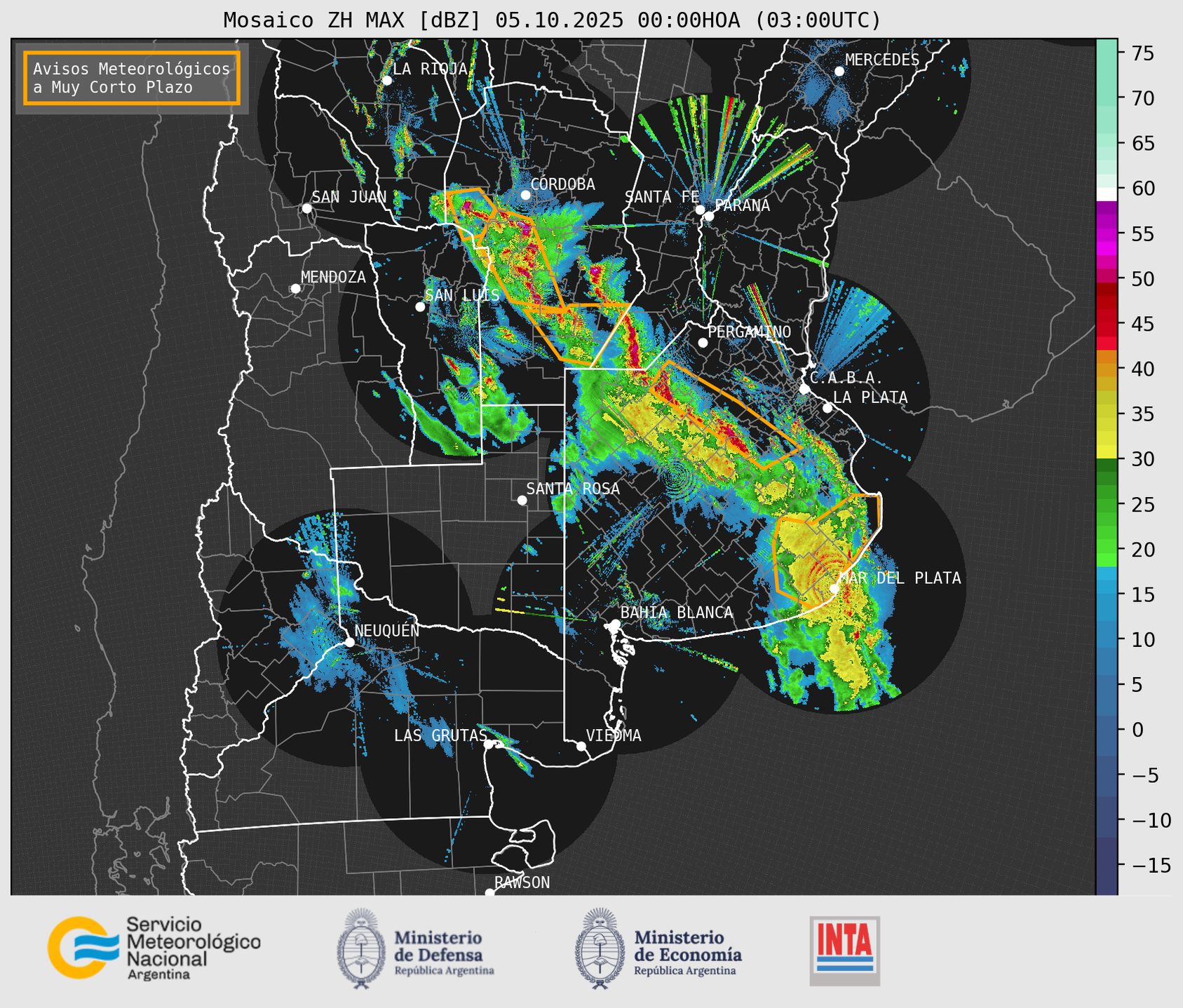Viewport: 1183px width, 1008px height.
Task: Click the Ministerio de Economía text
Action: pyautogui.click(x=687, y=946)
